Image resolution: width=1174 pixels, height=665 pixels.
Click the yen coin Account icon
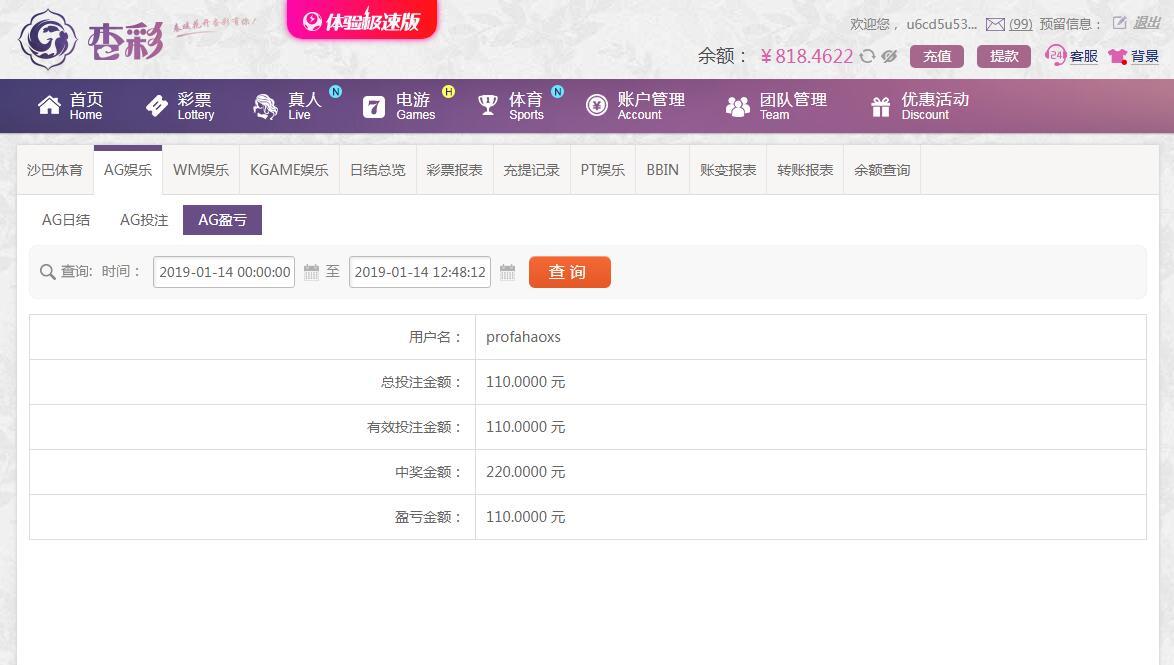[597, 106]
